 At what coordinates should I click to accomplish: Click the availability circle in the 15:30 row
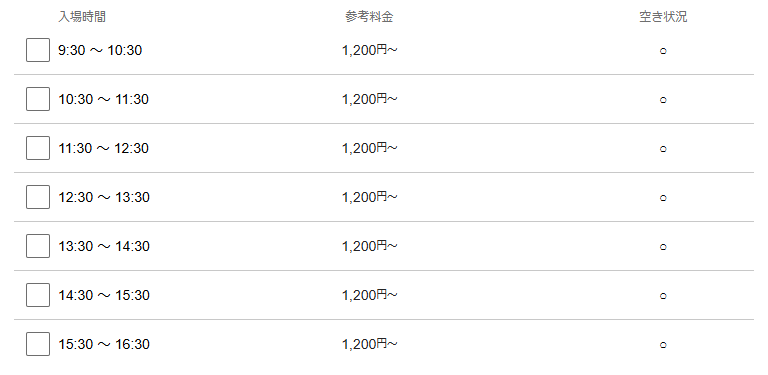pos(663,345)
